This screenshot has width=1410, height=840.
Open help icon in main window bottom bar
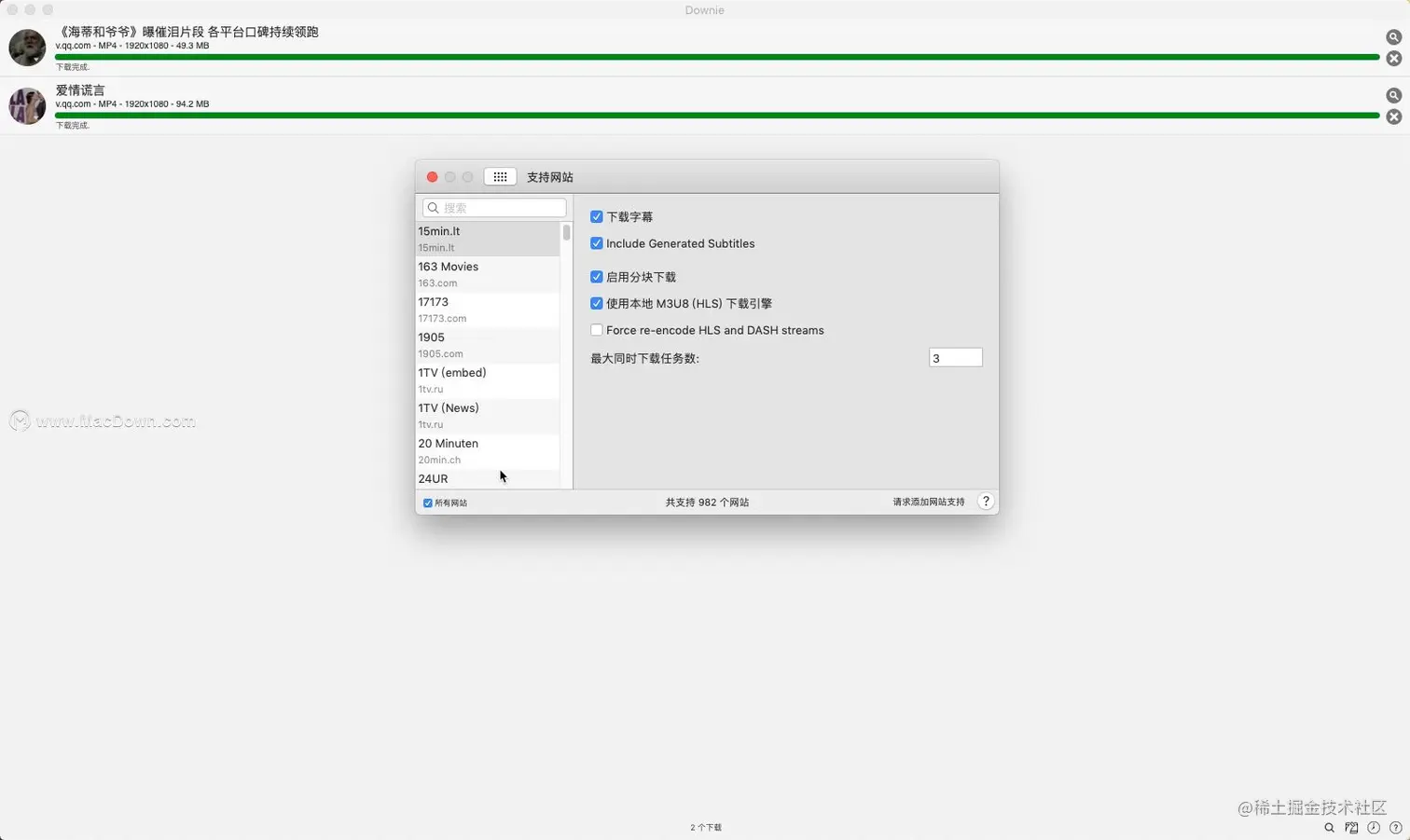point(1396,828)
